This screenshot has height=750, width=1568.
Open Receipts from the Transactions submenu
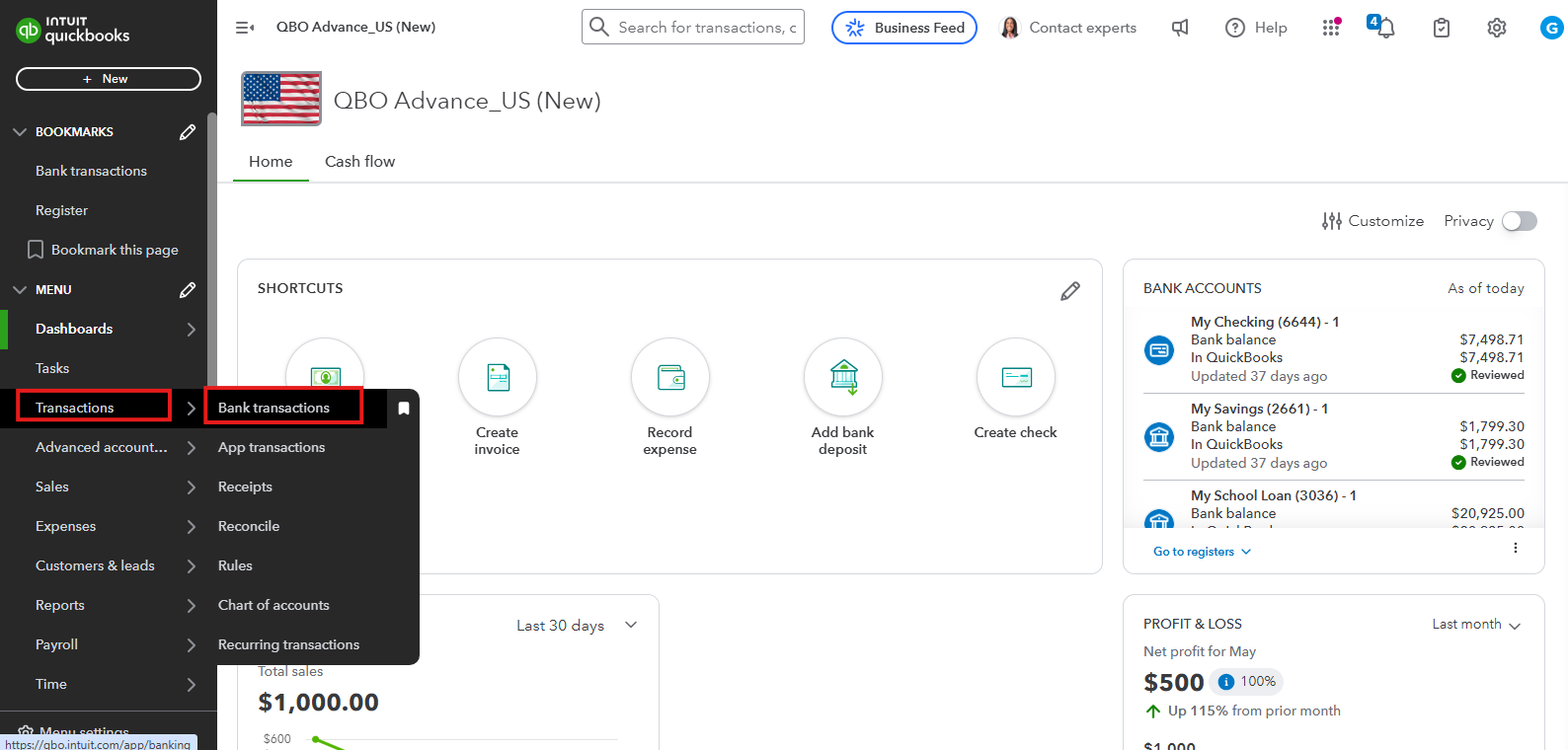coord(245,487)
